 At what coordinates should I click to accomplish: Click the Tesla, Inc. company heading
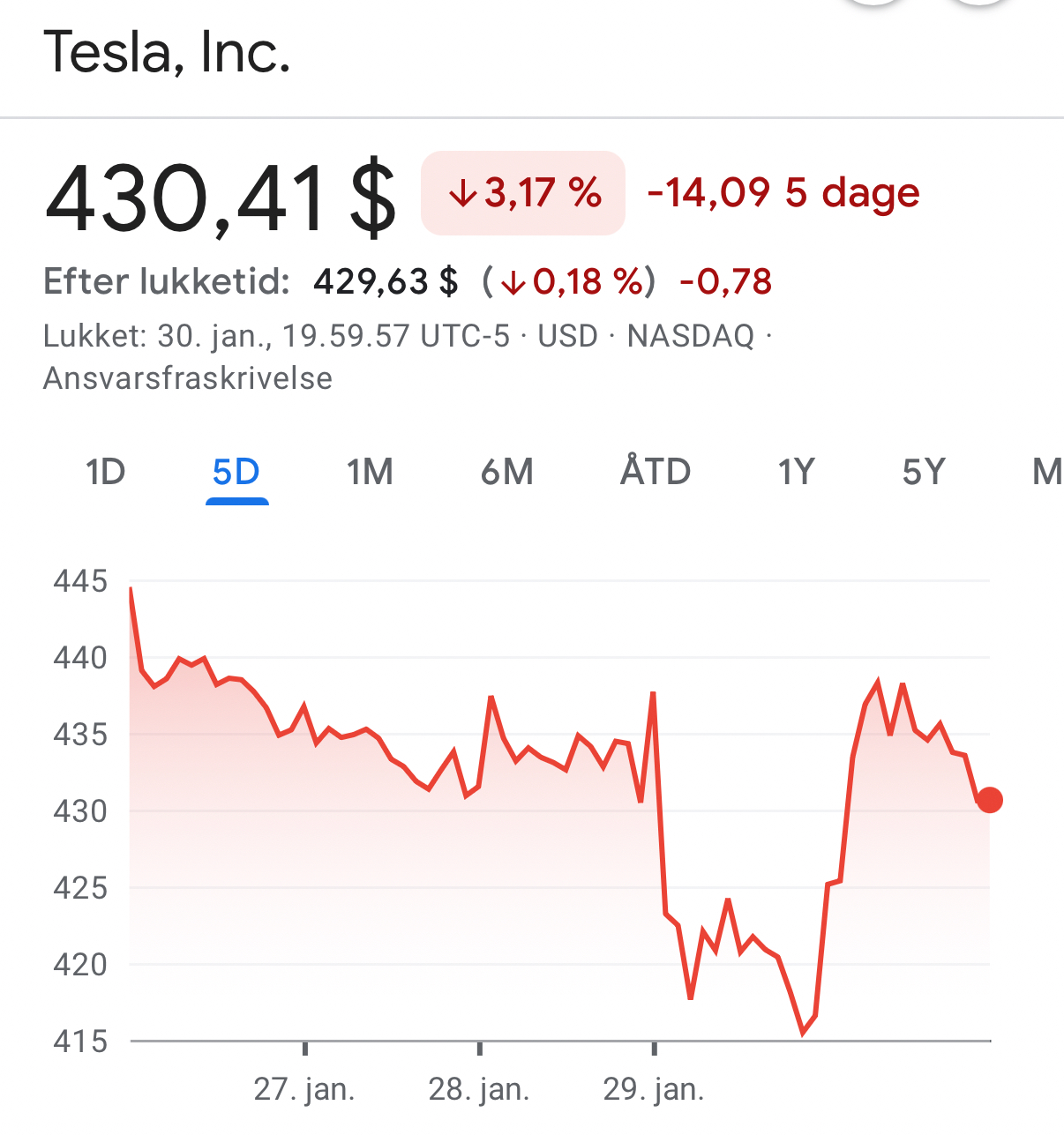(x=167, y=53)
